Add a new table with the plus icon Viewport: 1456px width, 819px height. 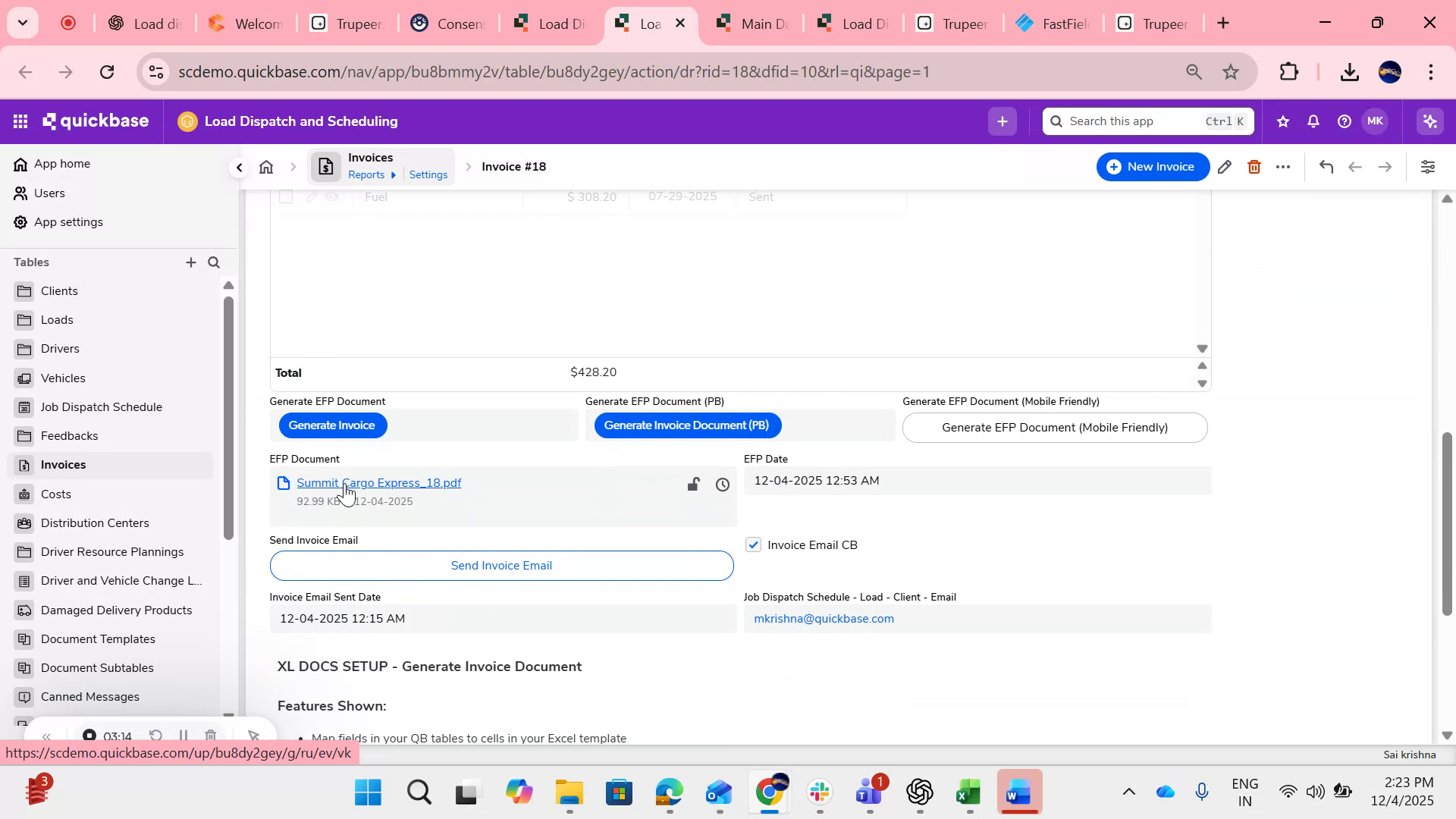[x=191, y=262]
